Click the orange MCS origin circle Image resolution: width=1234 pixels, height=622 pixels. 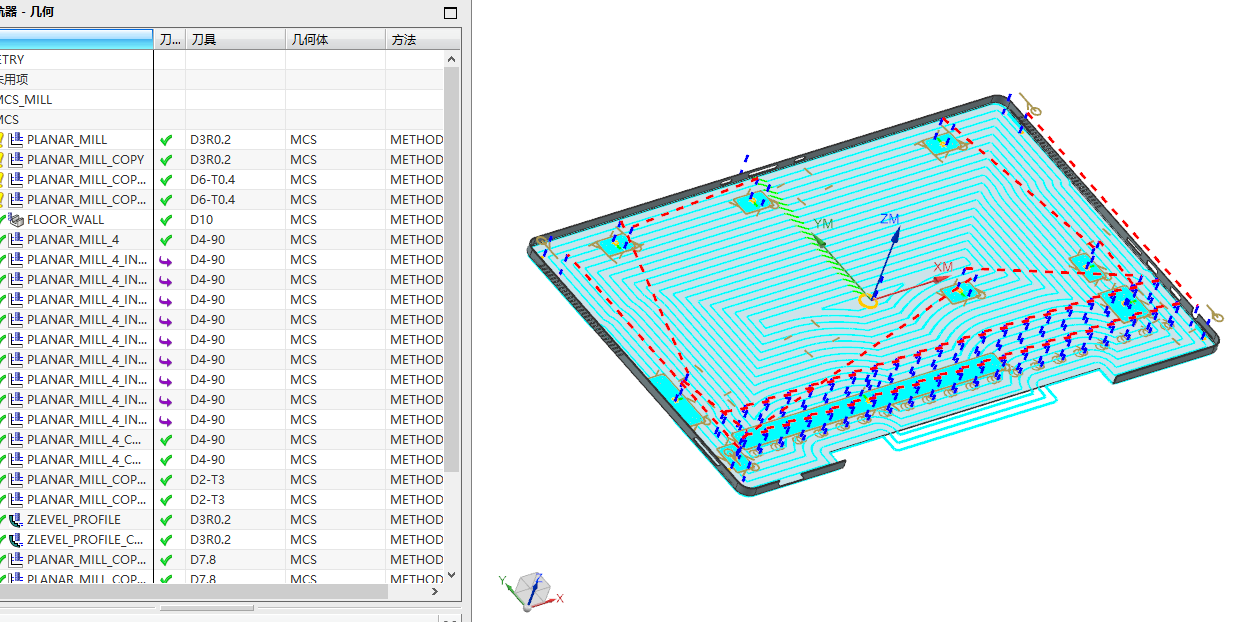868,299
